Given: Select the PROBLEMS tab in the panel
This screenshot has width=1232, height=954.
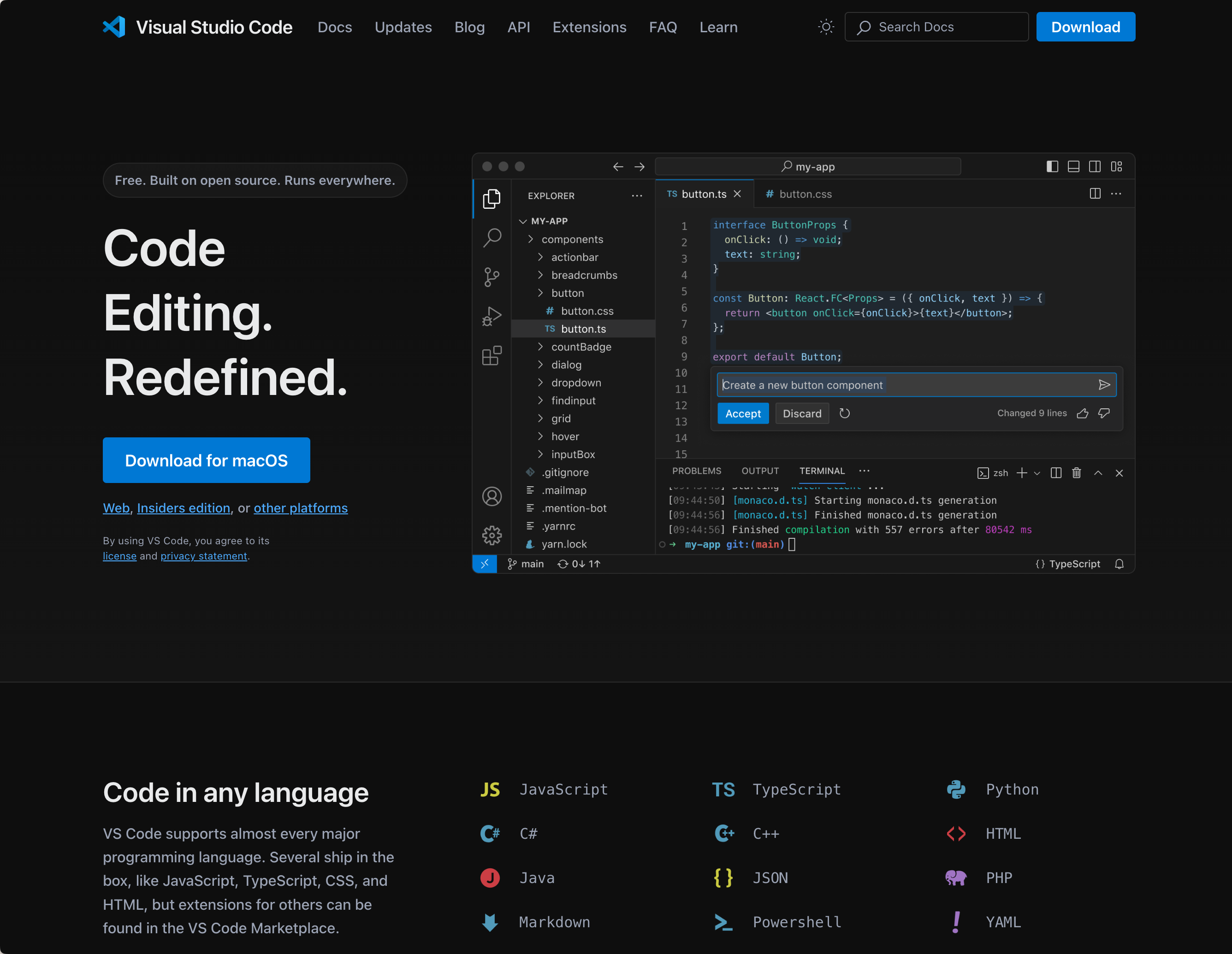Looking at the screenshot, I should pyautogui.click(x=697, y=471).
